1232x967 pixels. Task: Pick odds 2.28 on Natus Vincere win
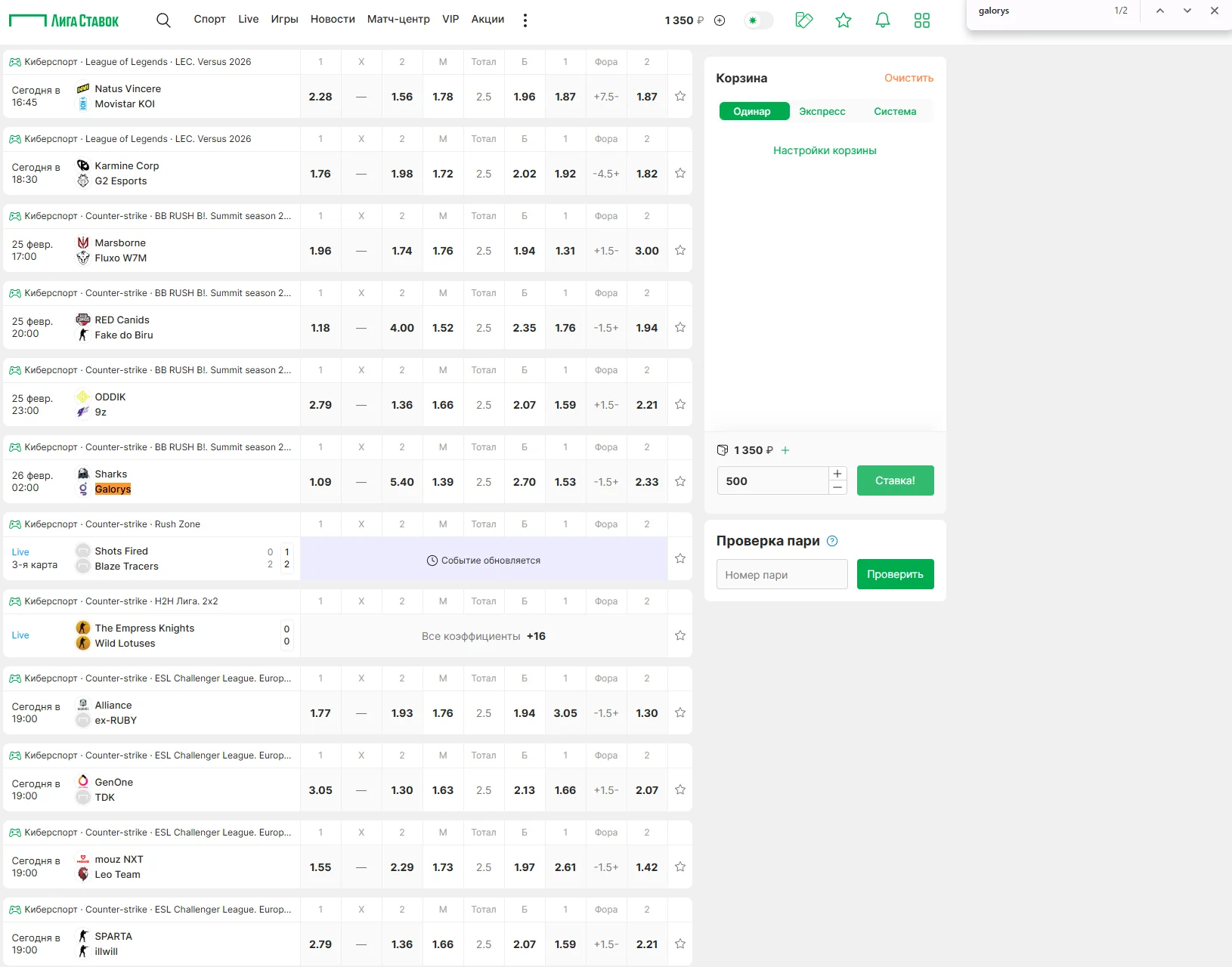[x=320, y=97]
